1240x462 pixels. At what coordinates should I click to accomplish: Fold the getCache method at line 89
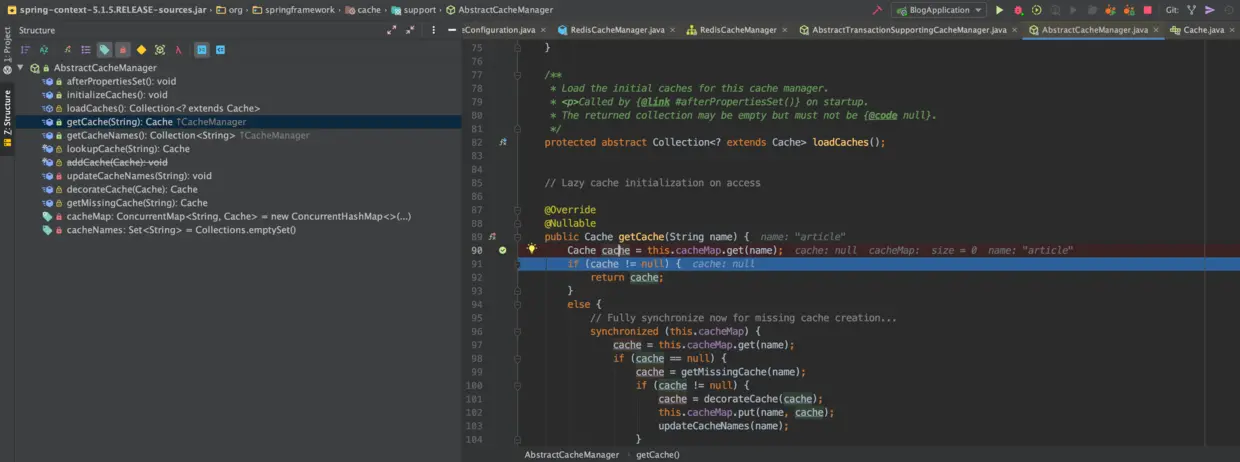tap(518, 237)
